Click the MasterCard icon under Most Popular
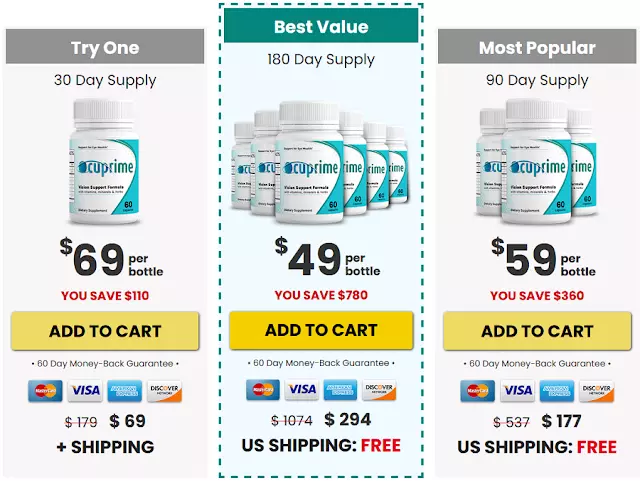 coord(478,391)
